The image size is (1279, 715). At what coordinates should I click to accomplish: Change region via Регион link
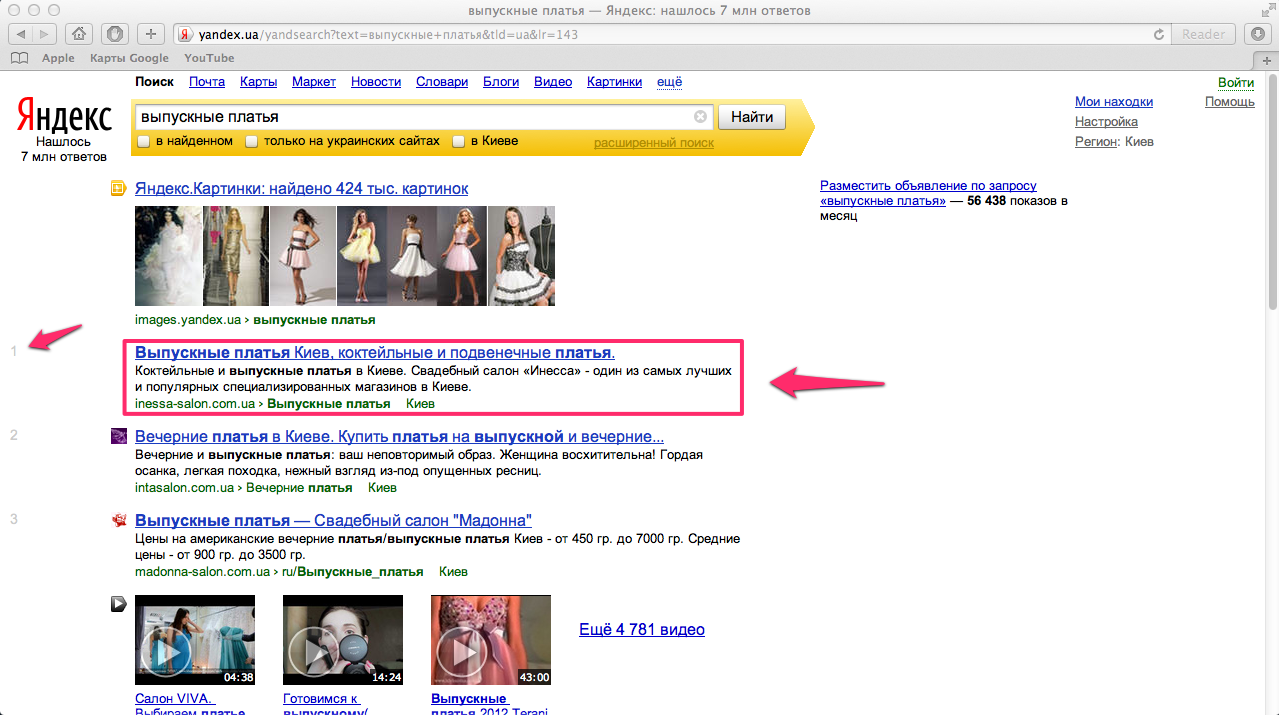[x=1096, y=142]
